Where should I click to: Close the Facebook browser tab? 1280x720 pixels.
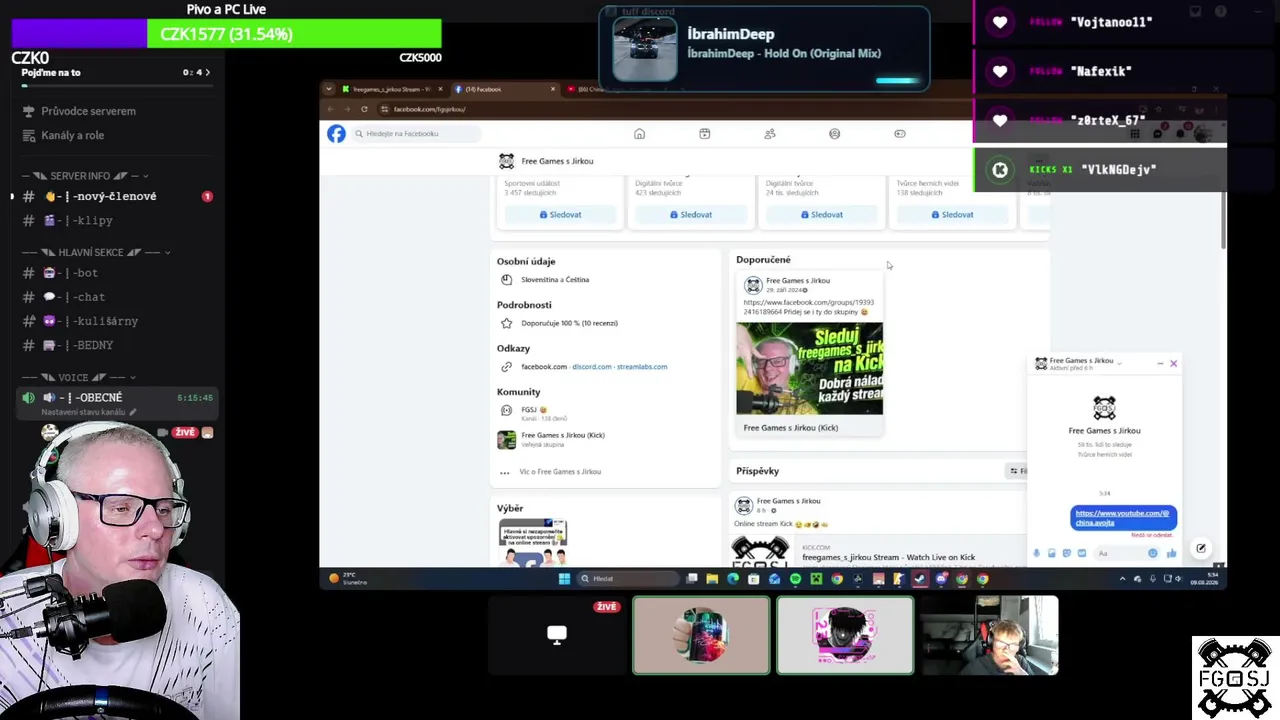(x=552, y=89)
